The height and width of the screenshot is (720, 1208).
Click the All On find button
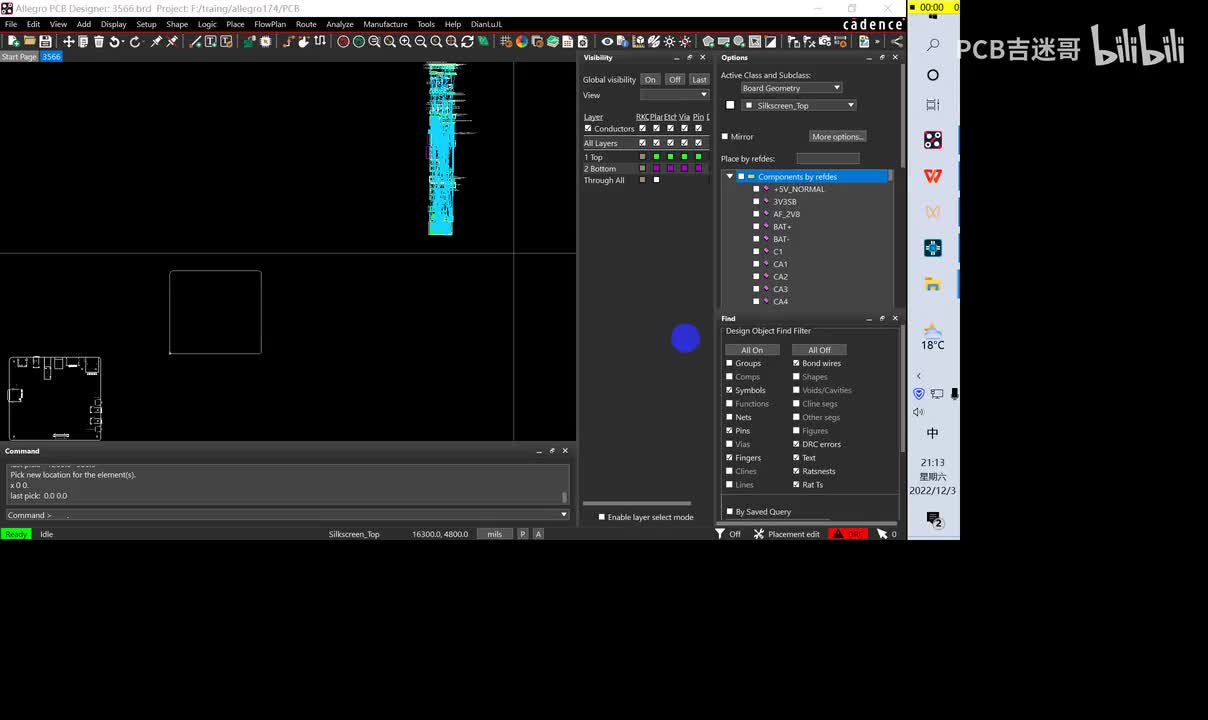(752, 350)
